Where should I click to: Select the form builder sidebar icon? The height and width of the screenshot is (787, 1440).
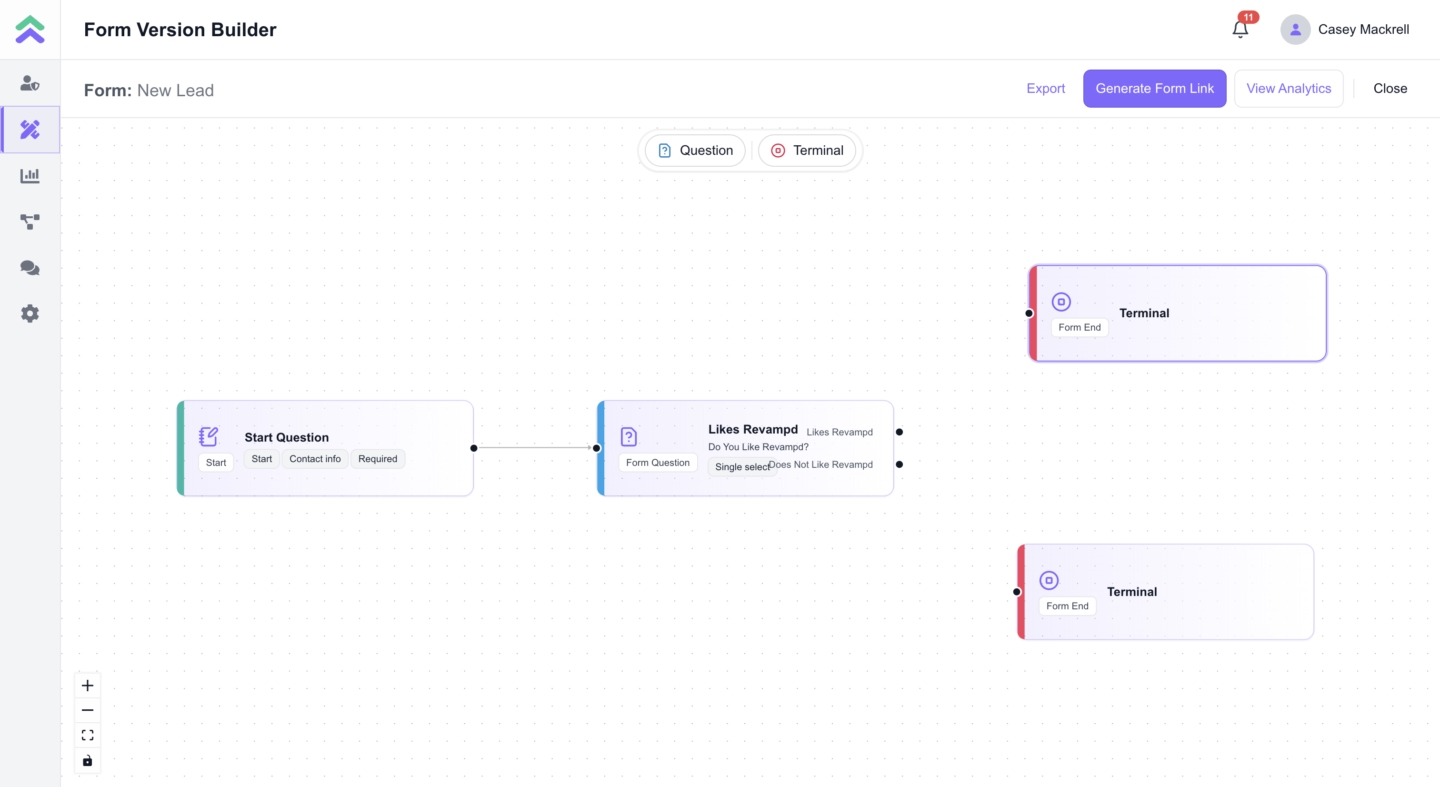[x=30, y=130]
